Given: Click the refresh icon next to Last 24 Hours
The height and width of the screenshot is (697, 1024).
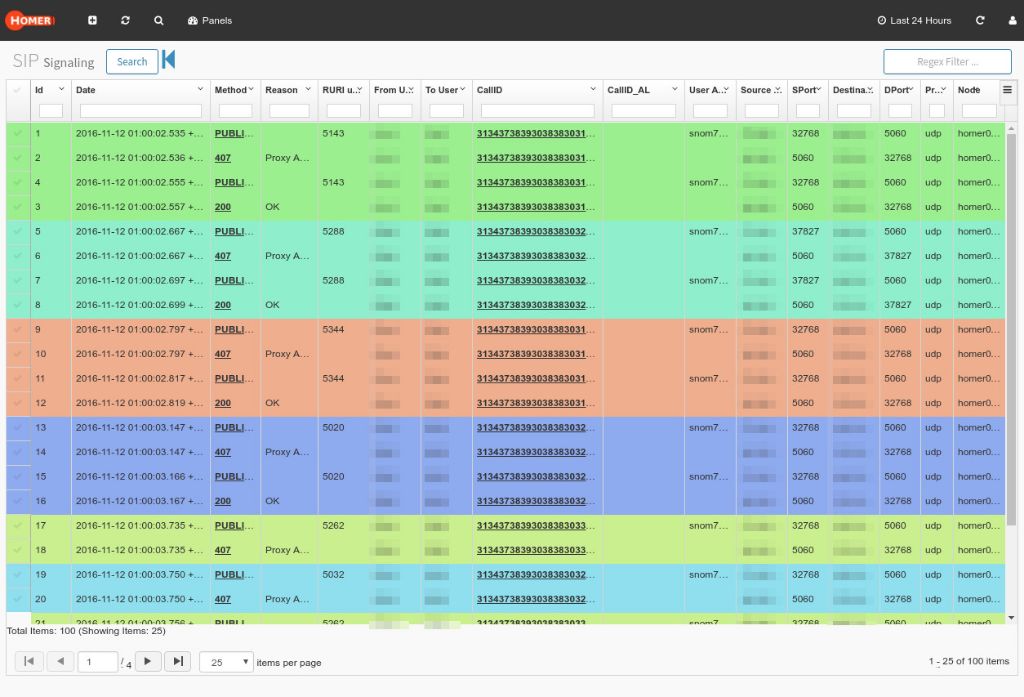Looking at the screenshot, I should point(980,20).
